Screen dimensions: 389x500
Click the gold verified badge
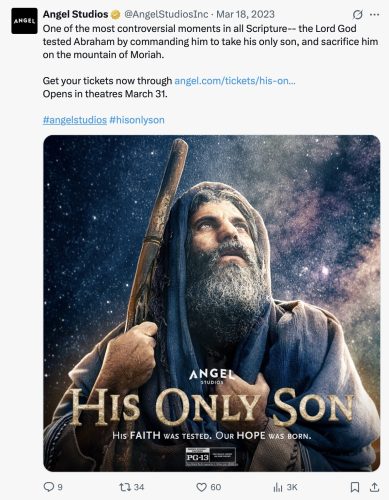[116, 15]
